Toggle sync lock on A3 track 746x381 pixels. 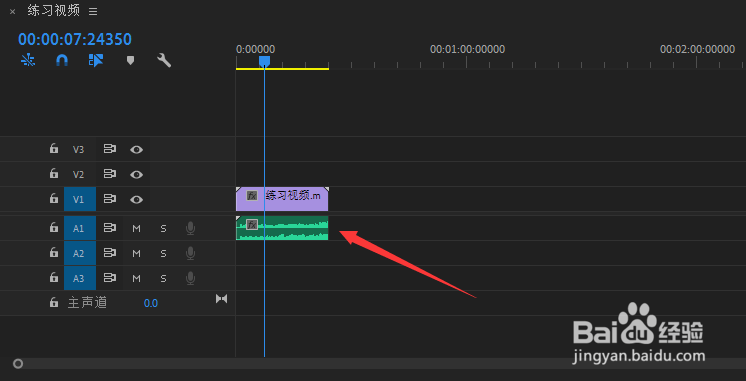pyautogui.click(x=110, y=278)
